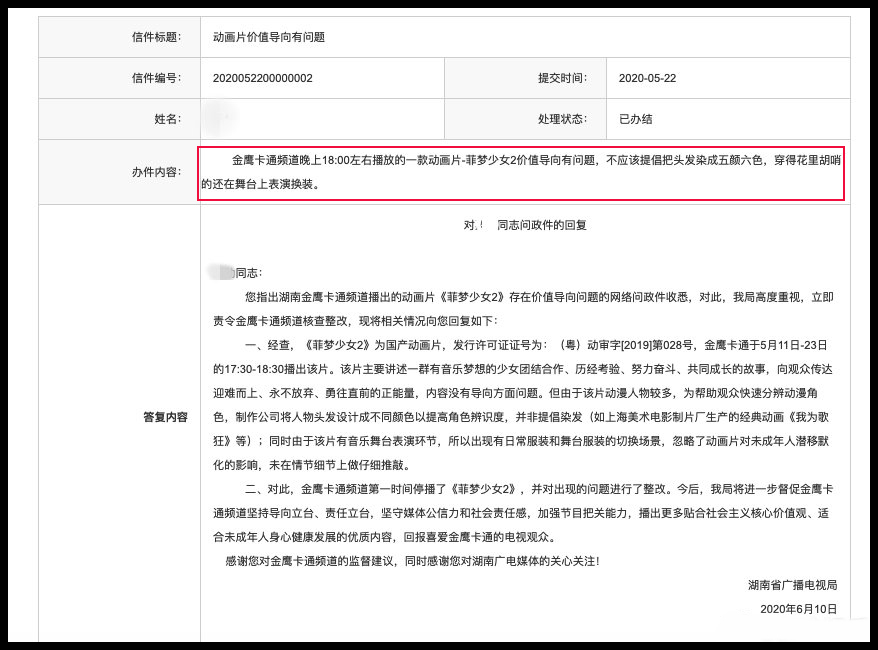Click the status value '已办结'

[x=636, y=119]
